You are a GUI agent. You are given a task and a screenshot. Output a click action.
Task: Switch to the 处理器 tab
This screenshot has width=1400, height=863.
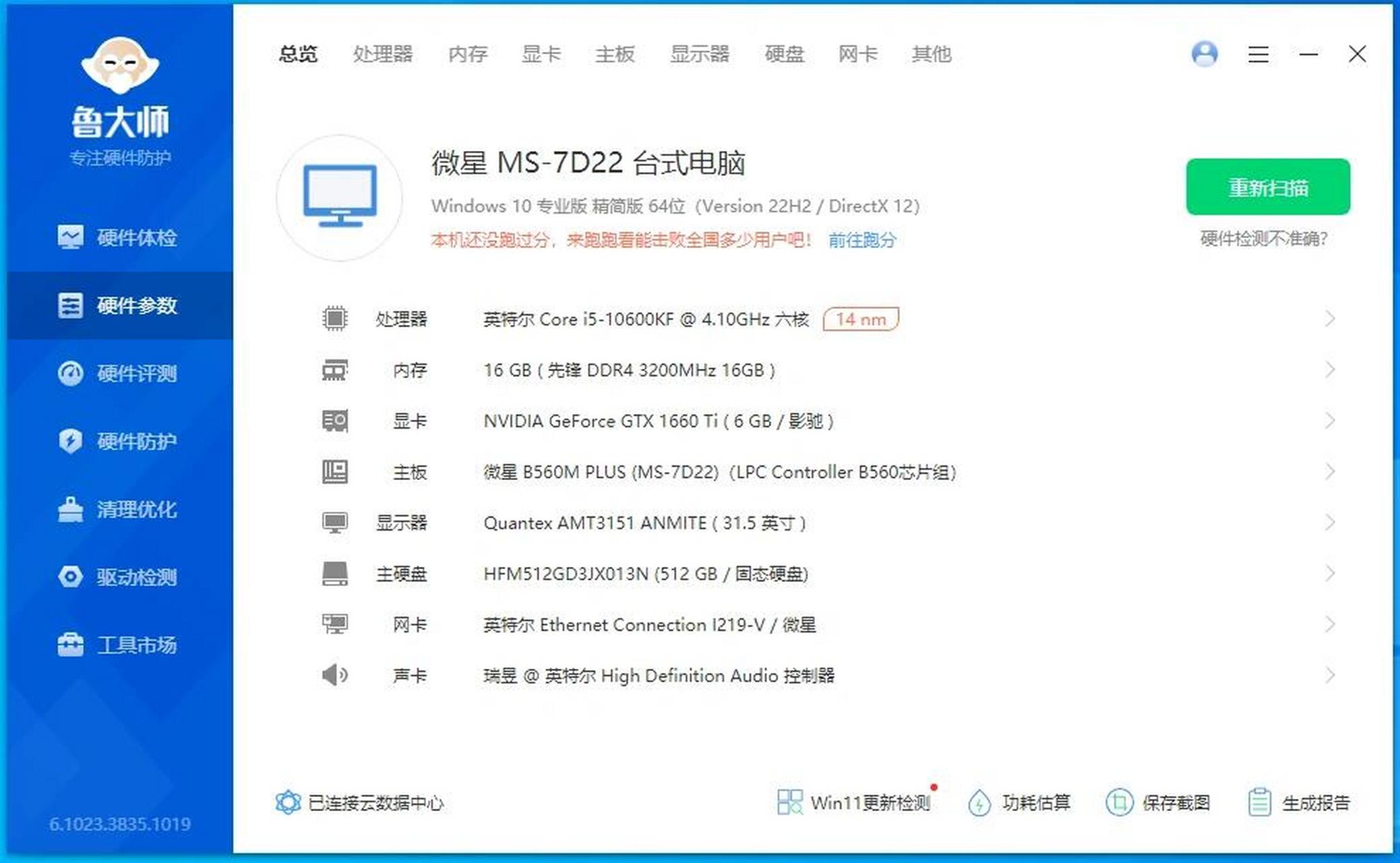[383, 54]
